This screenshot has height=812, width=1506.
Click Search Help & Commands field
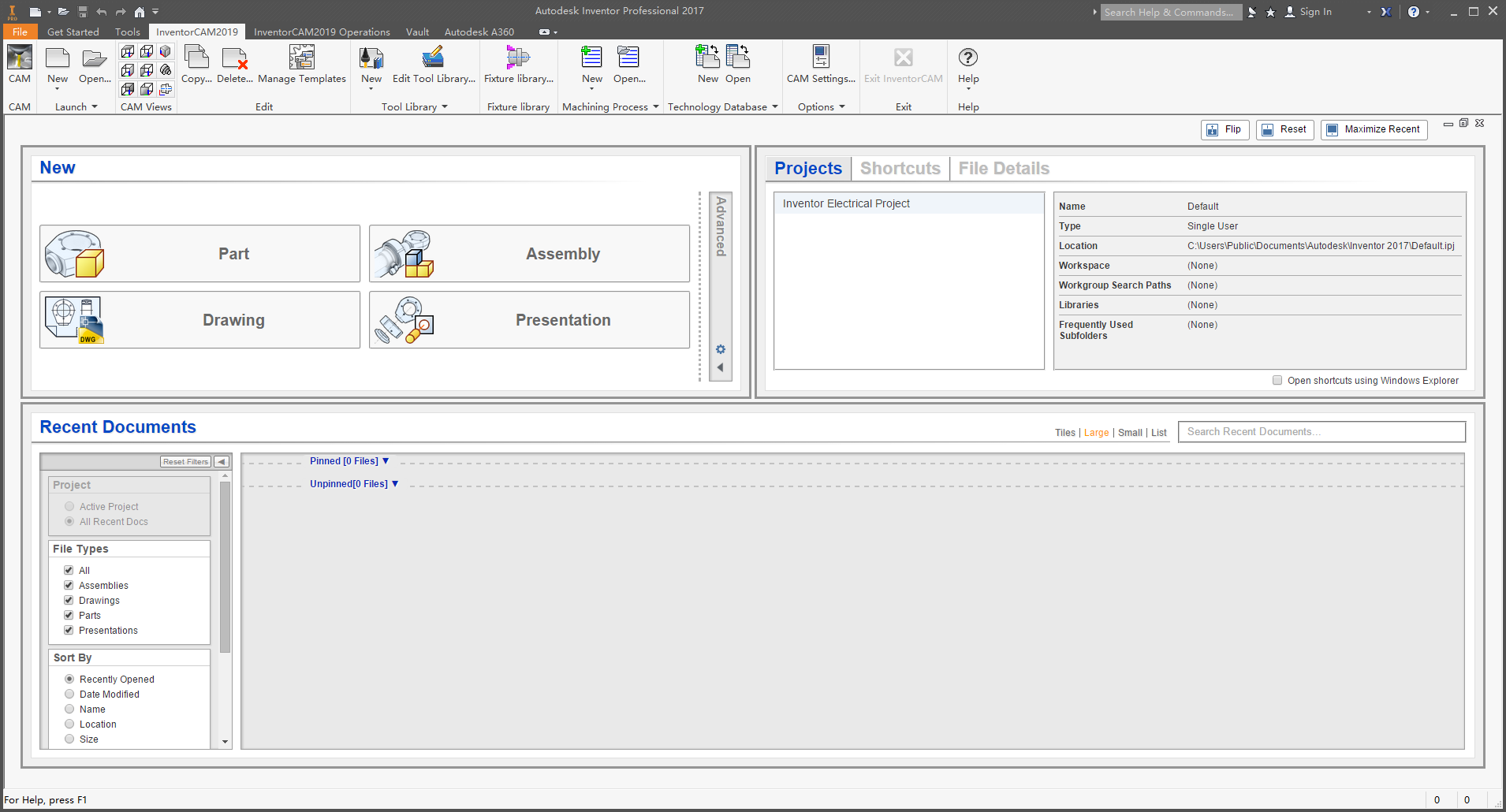(1171, 12)
